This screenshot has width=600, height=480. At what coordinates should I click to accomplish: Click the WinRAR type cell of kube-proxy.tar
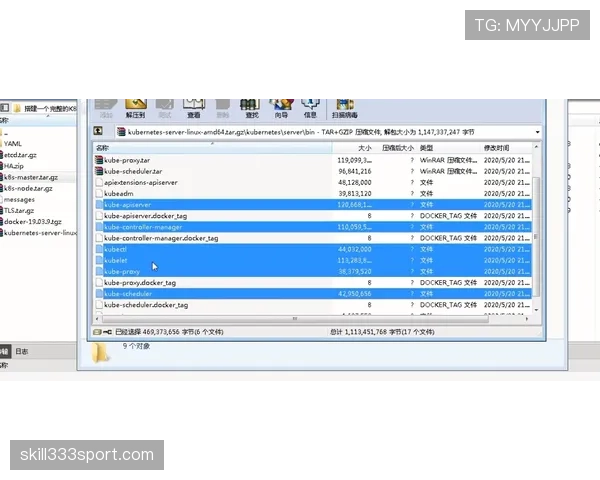448,160
